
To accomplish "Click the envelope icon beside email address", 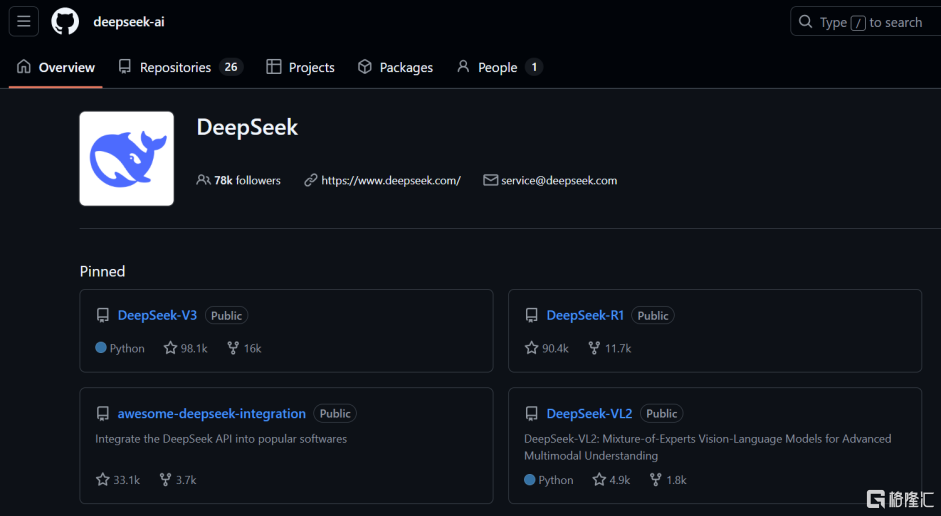I will pyautogui.click(x=490, y=180).
